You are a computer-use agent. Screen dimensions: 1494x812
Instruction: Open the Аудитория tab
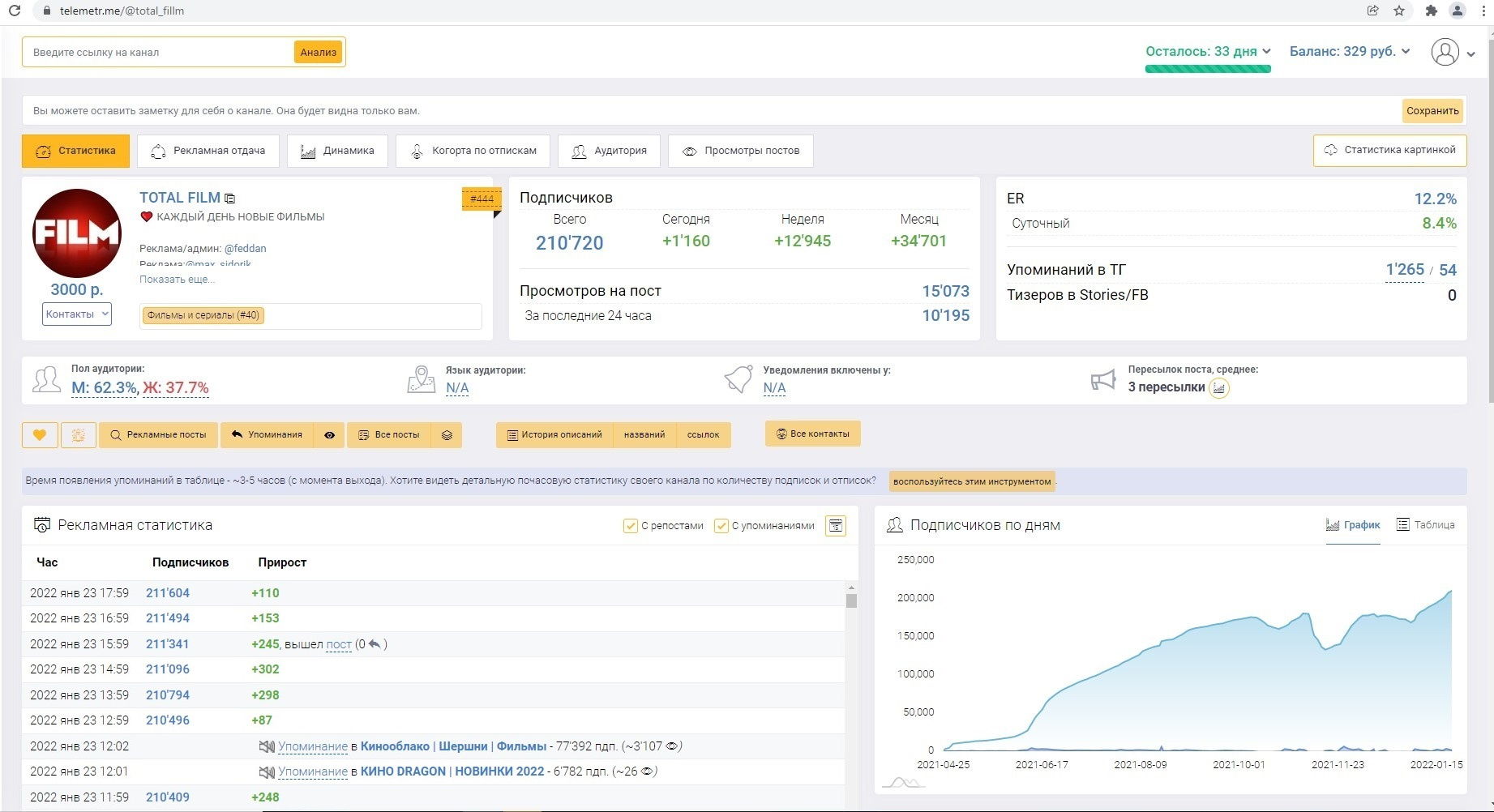(x=609, y=151)
